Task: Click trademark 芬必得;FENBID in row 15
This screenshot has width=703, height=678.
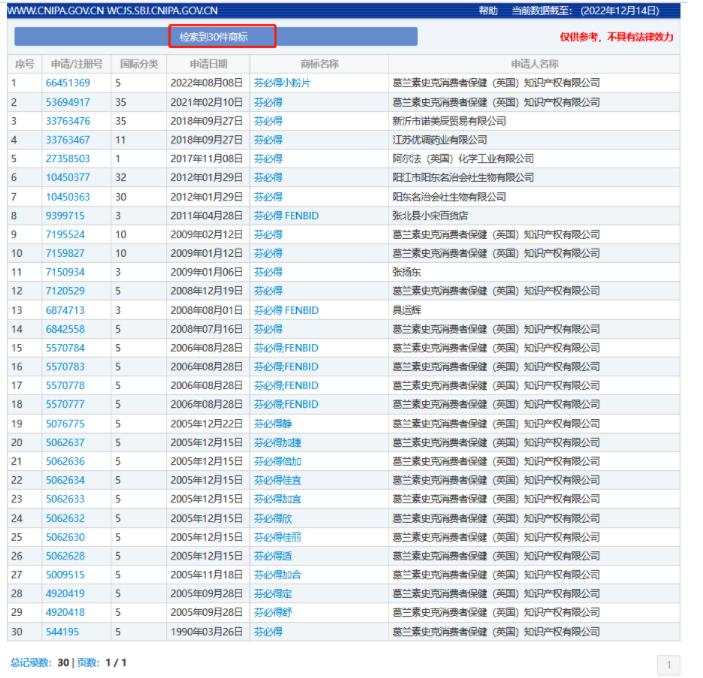Action: click(286, 348)
